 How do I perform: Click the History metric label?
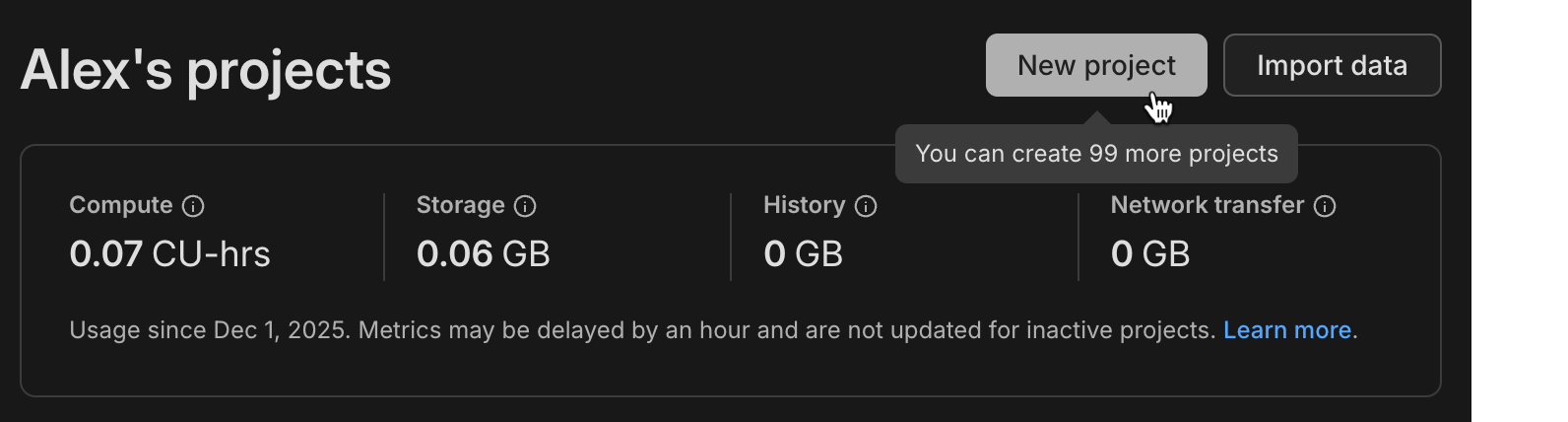804,205
